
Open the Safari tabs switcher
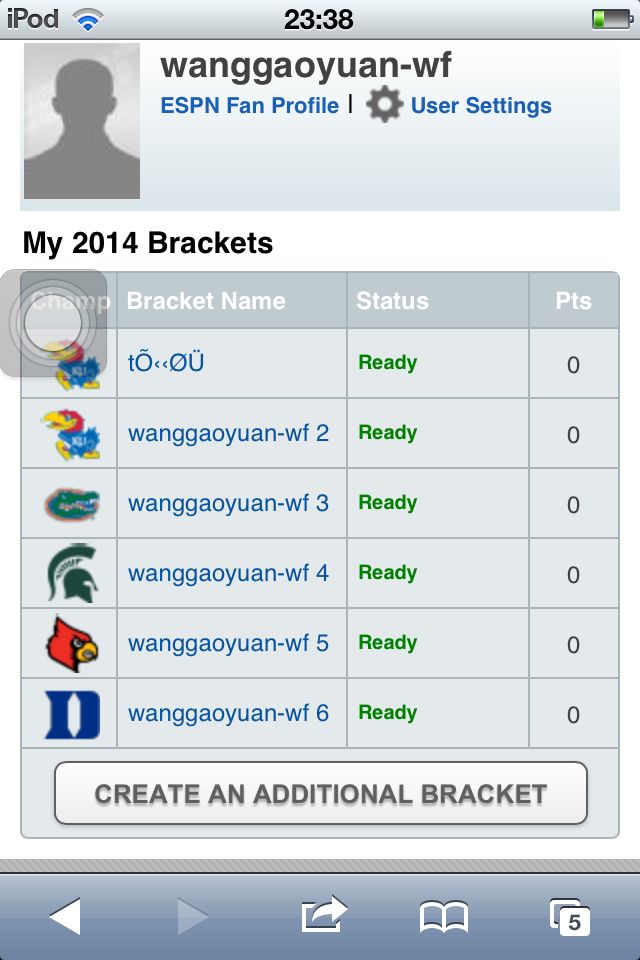tap(570, 916)
